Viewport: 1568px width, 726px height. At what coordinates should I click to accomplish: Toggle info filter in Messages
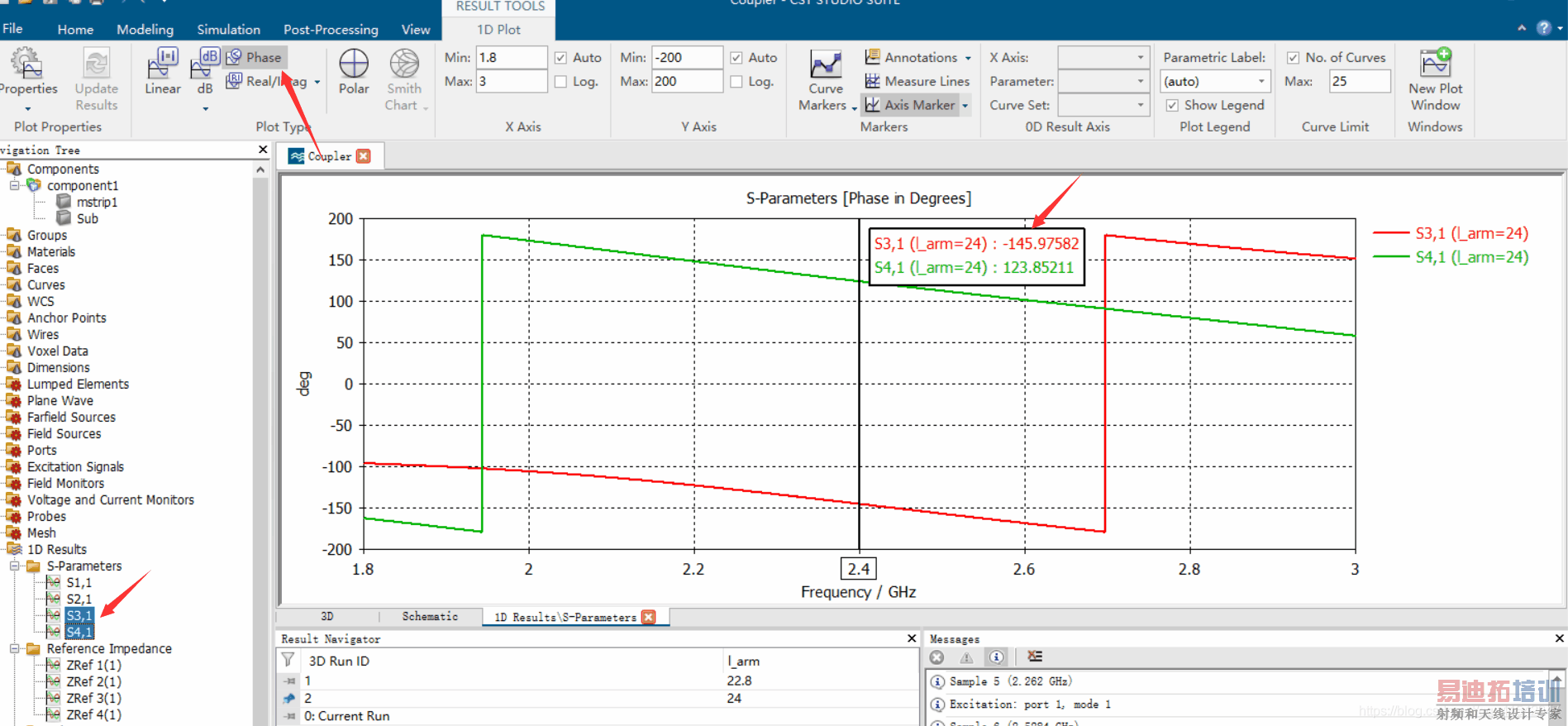[997, 657]
